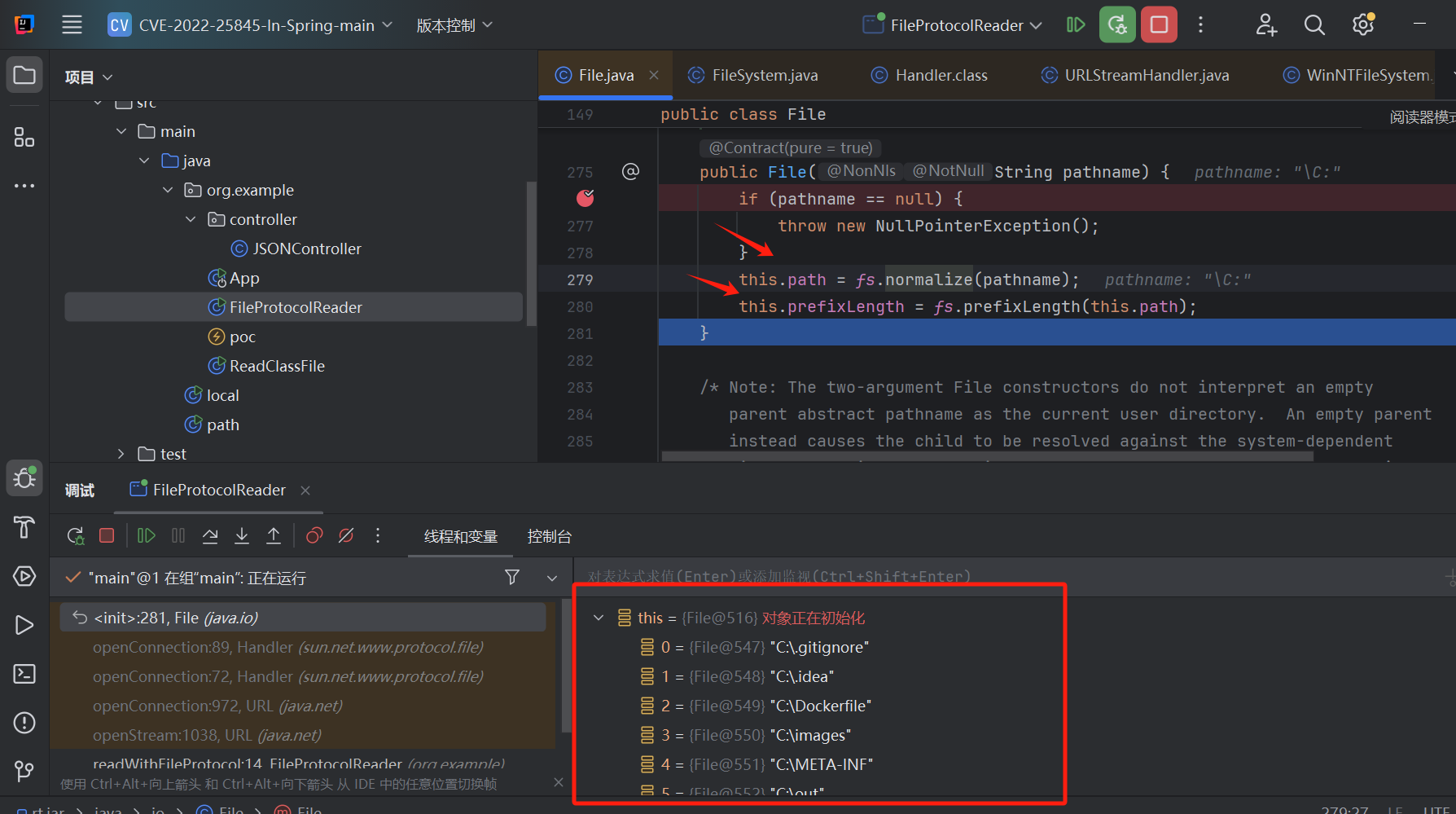The image size is (1456, 814).
Task: Click the evaluate expression input field
Action: point(1010,577)
